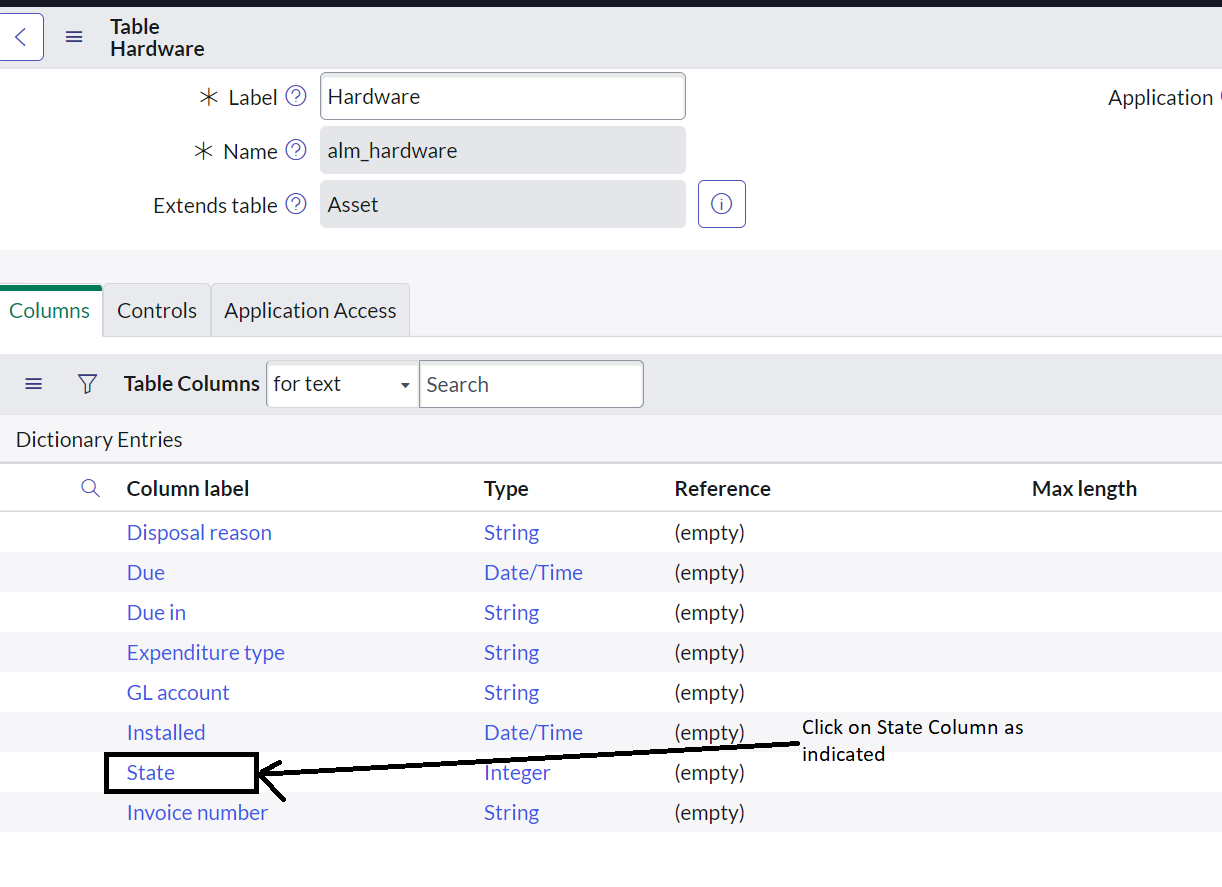Click the Label input containing Hardware
This screenshot has height=887, width=1222.
pyautogui.click(x=503, y=96)
